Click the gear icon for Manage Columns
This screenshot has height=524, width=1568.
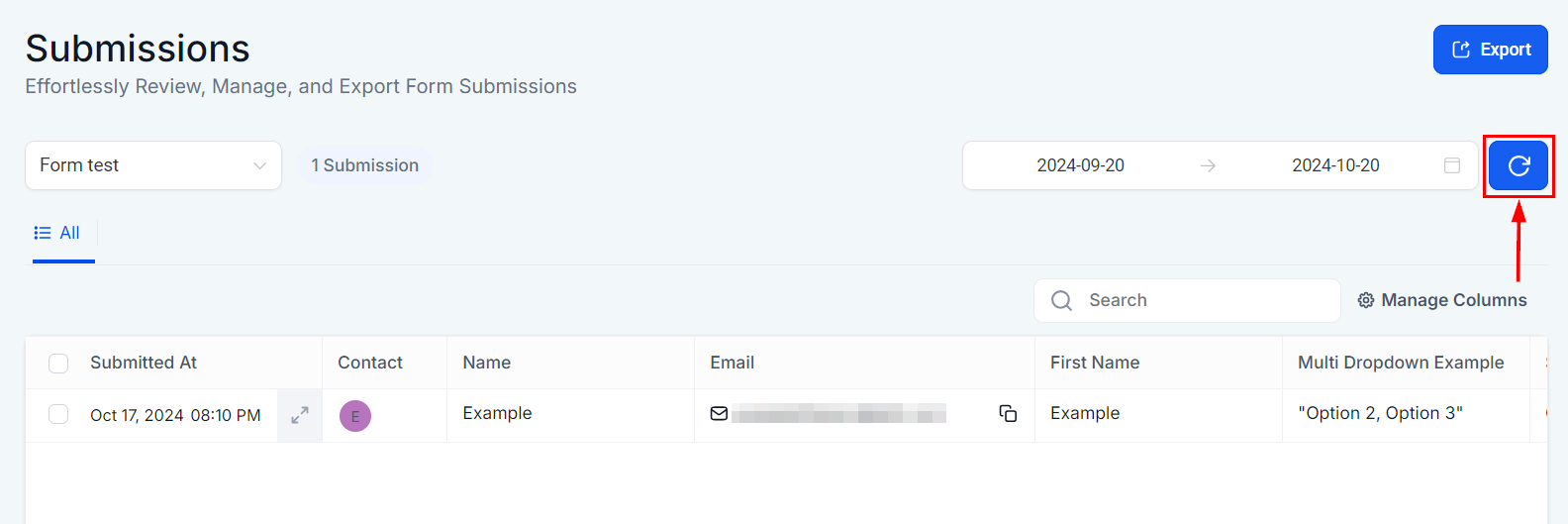1366,300
